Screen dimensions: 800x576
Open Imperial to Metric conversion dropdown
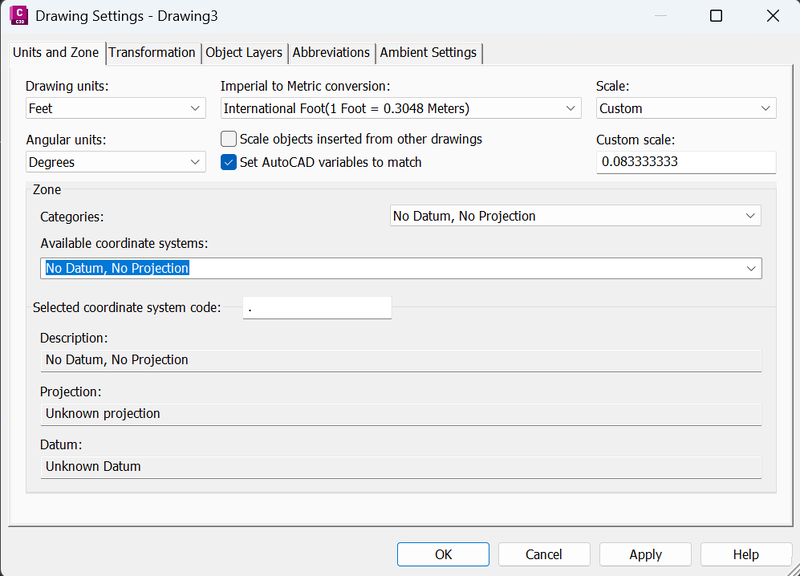[400, 108]
